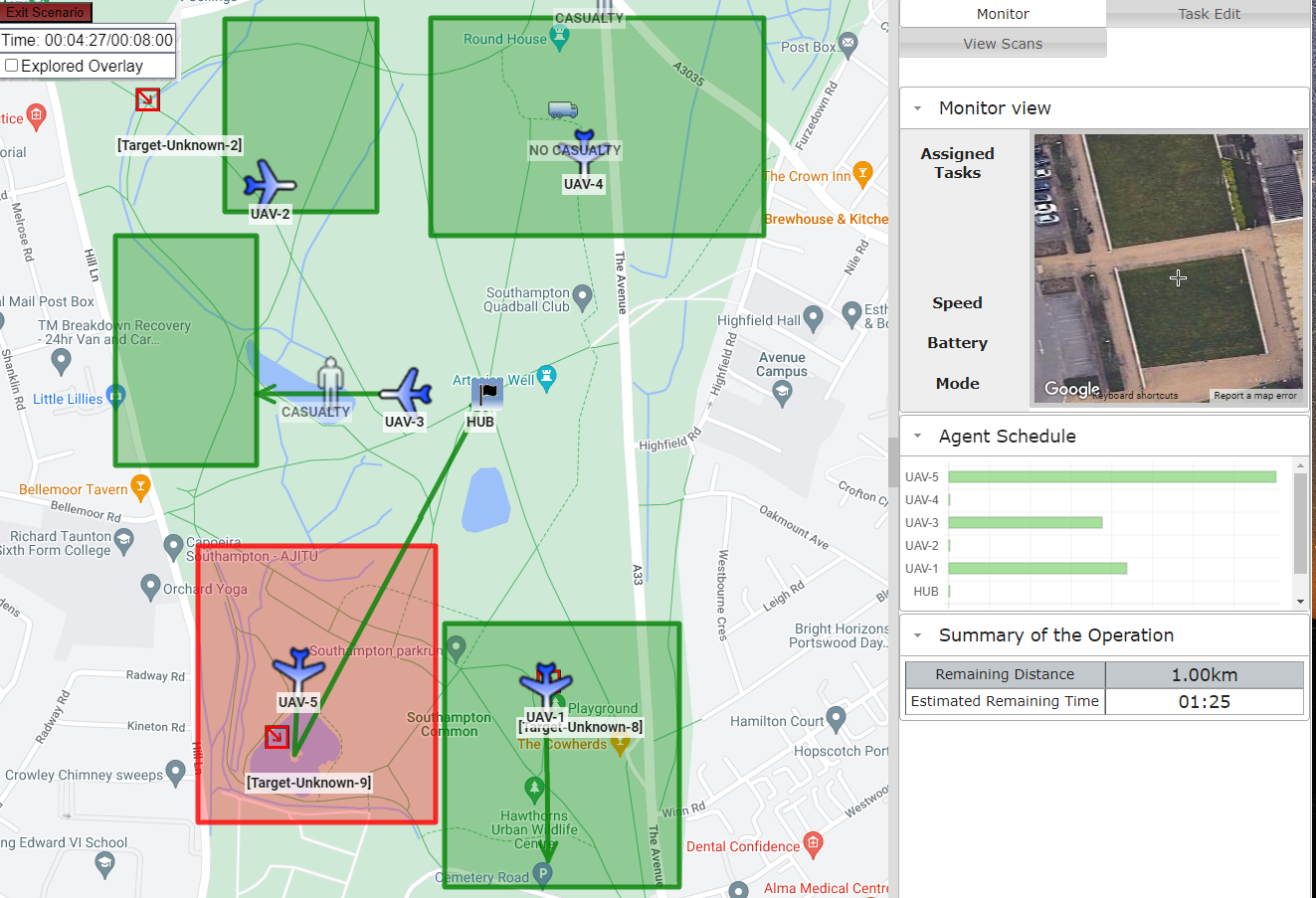This screenshot has width=1316, height=898.
Task: Click Report a map error link
Action: click(1254, 396)
